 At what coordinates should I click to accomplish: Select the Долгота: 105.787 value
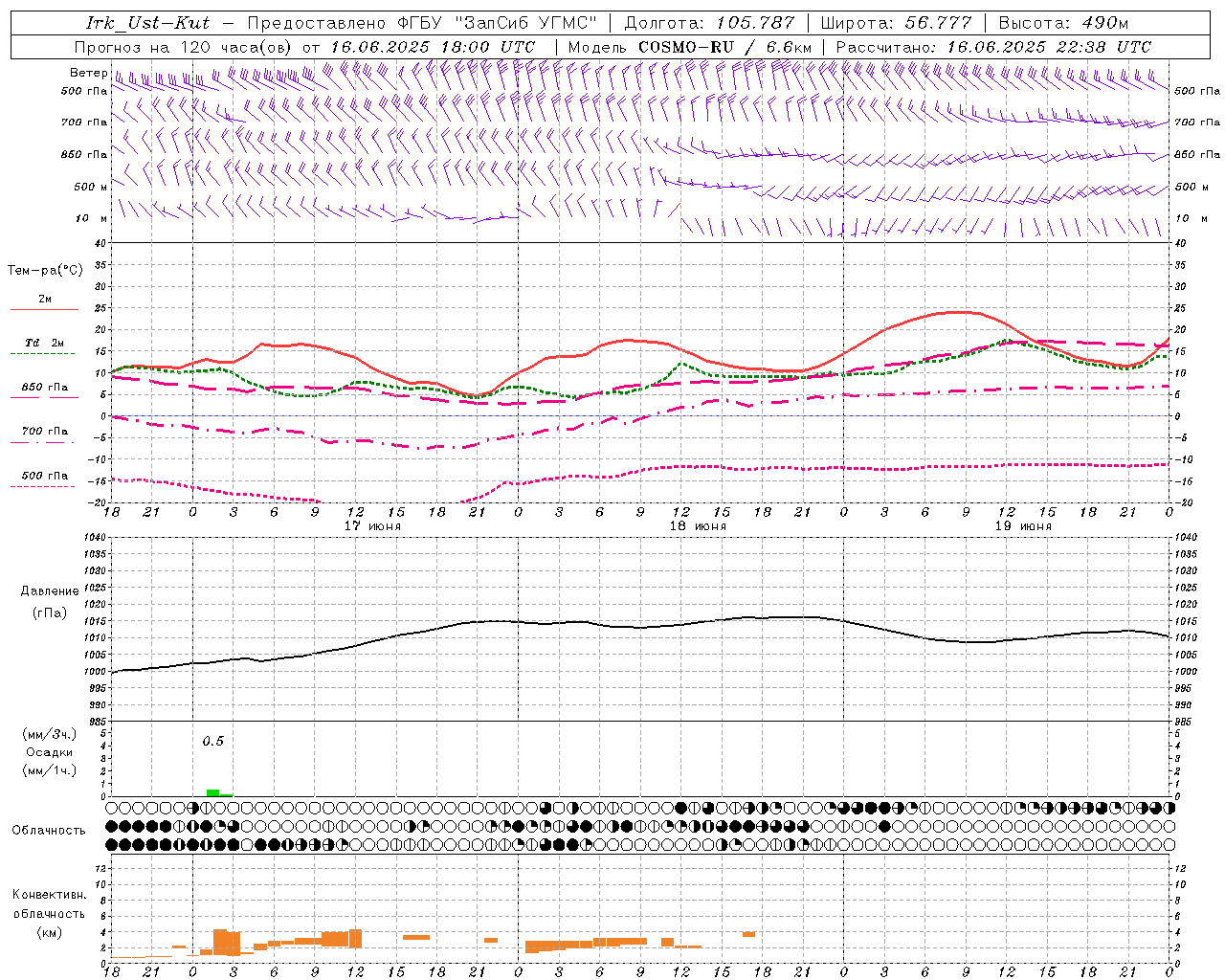click(709, 23)
